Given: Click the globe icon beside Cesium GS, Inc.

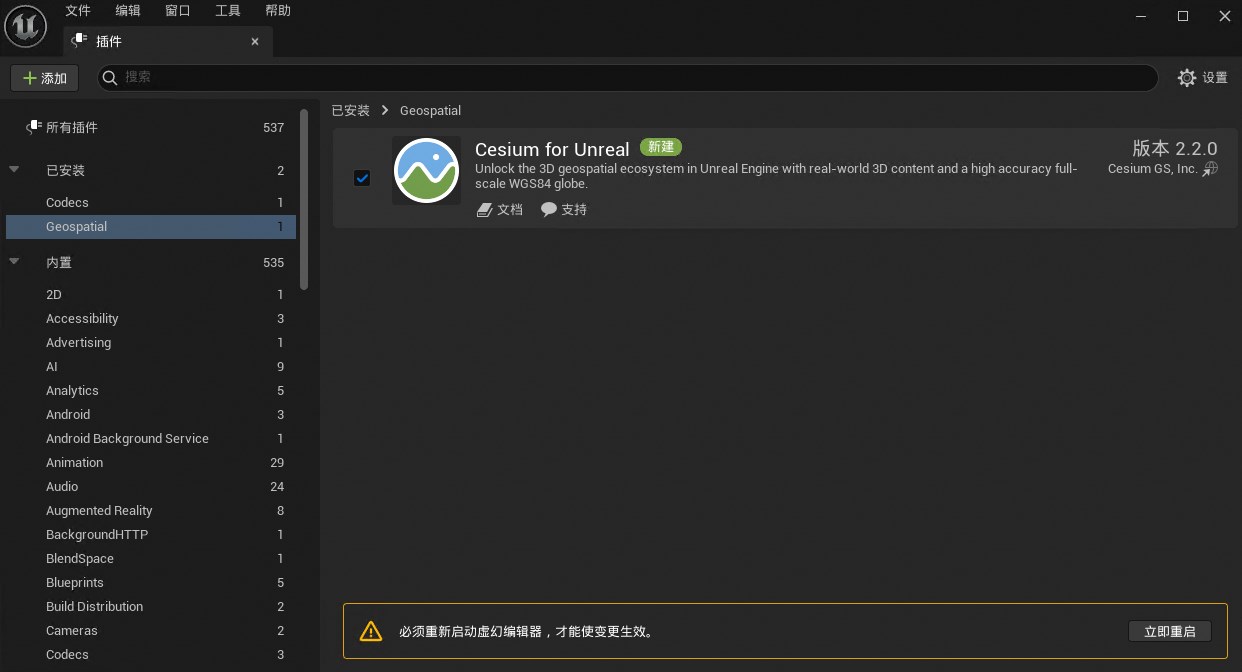Looking at the screenshot, I should tap(1210, 169).
